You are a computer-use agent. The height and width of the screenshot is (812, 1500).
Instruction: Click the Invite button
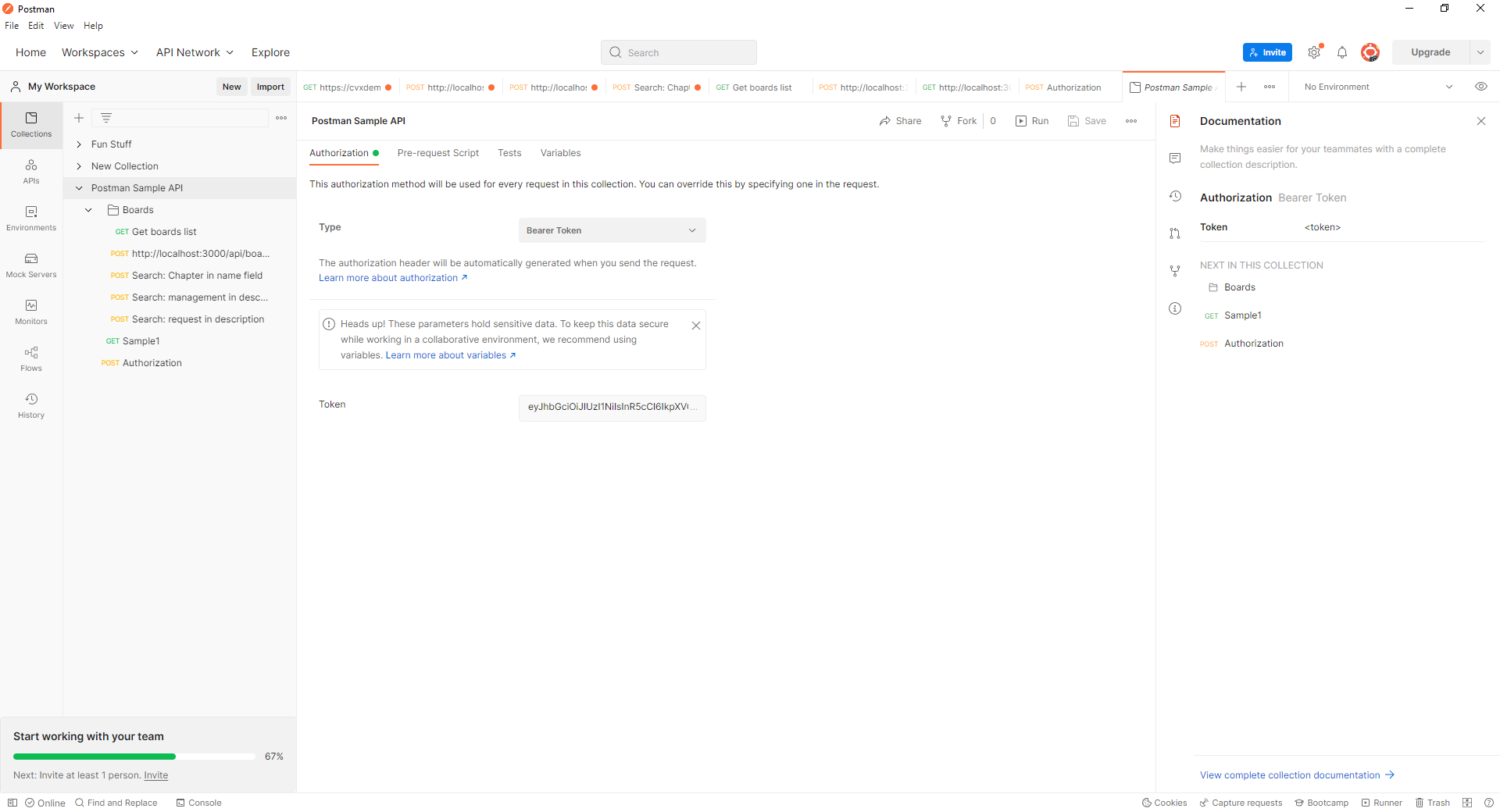pos(1267,52)
